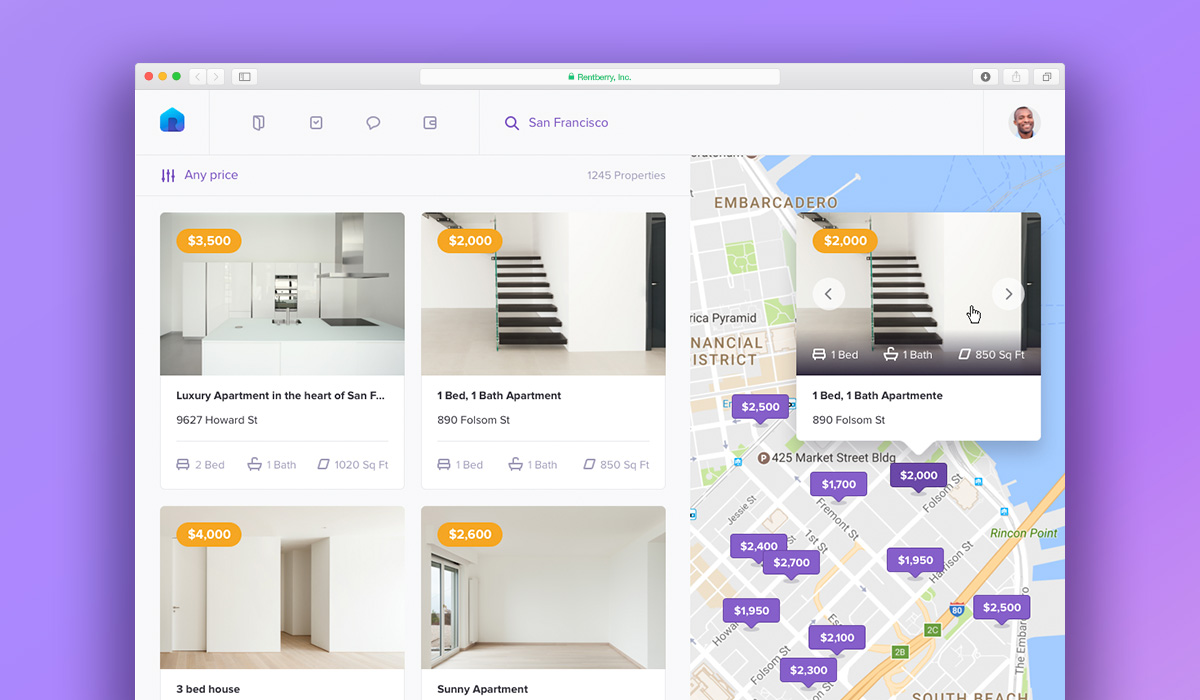Screen dimensions: 1200x700
Task: Open the 1 Bed, 1 Bath Apartmente link
Action: pos(877,396)
